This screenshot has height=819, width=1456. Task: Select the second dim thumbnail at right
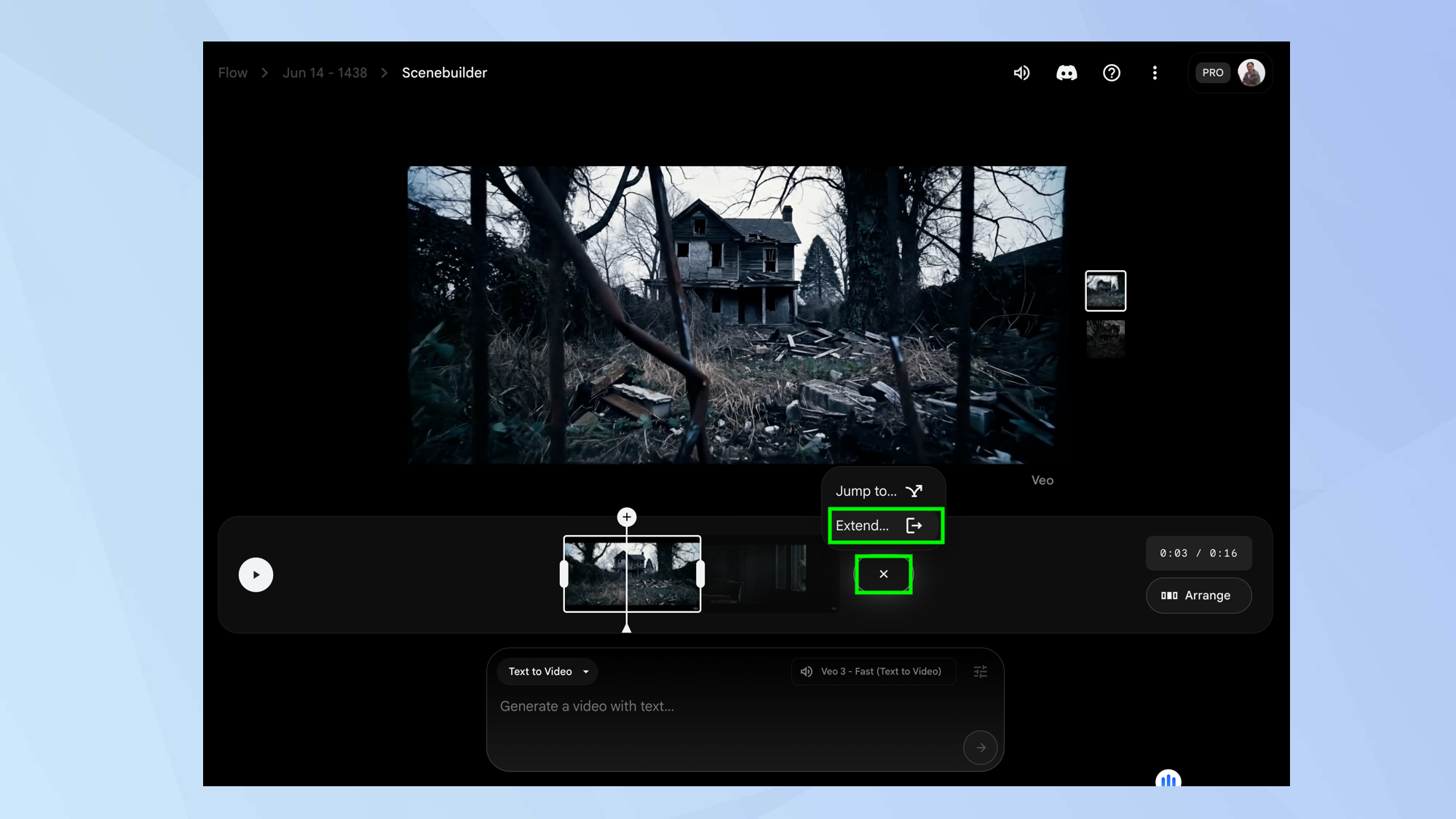(1105, 339)
